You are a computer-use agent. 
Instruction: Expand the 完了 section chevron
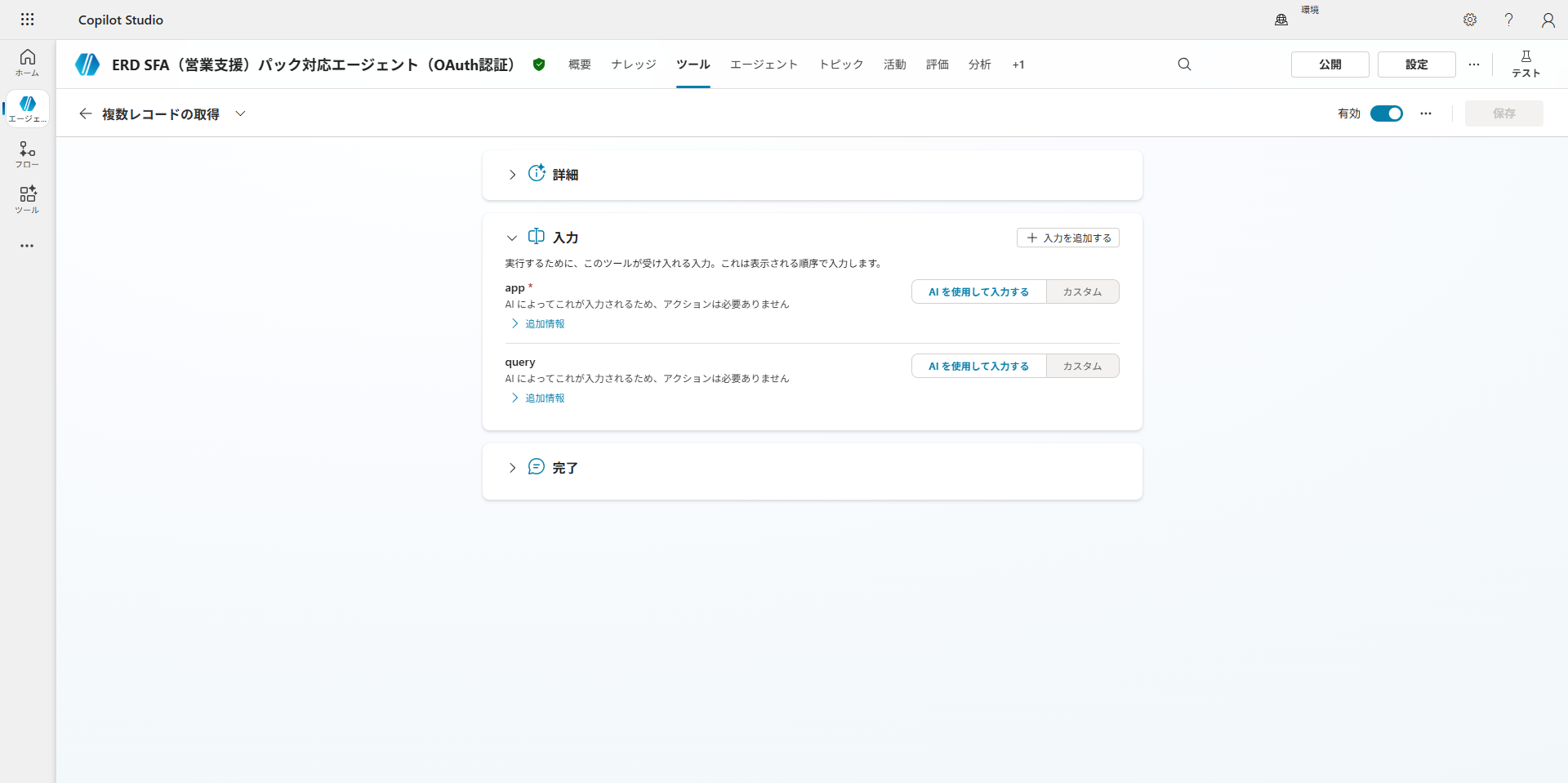[512, 468]
